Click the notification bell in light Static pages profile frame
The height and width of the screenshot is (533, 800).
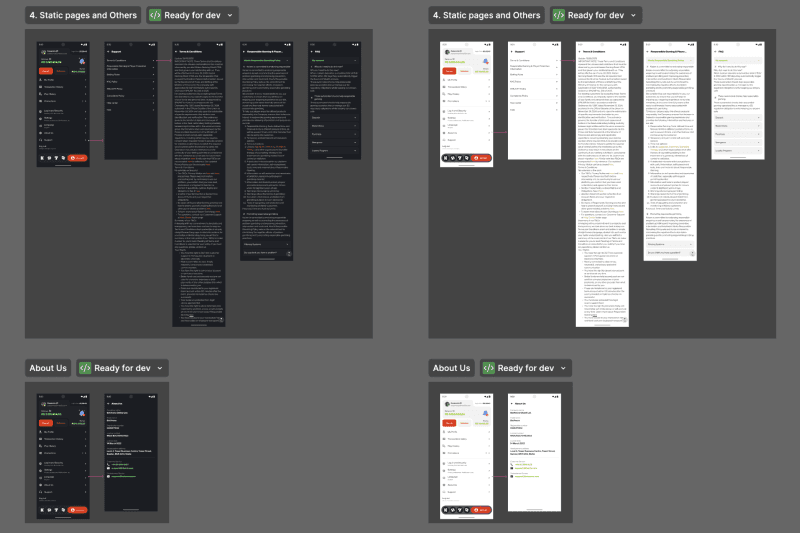[x=485, y=62]
